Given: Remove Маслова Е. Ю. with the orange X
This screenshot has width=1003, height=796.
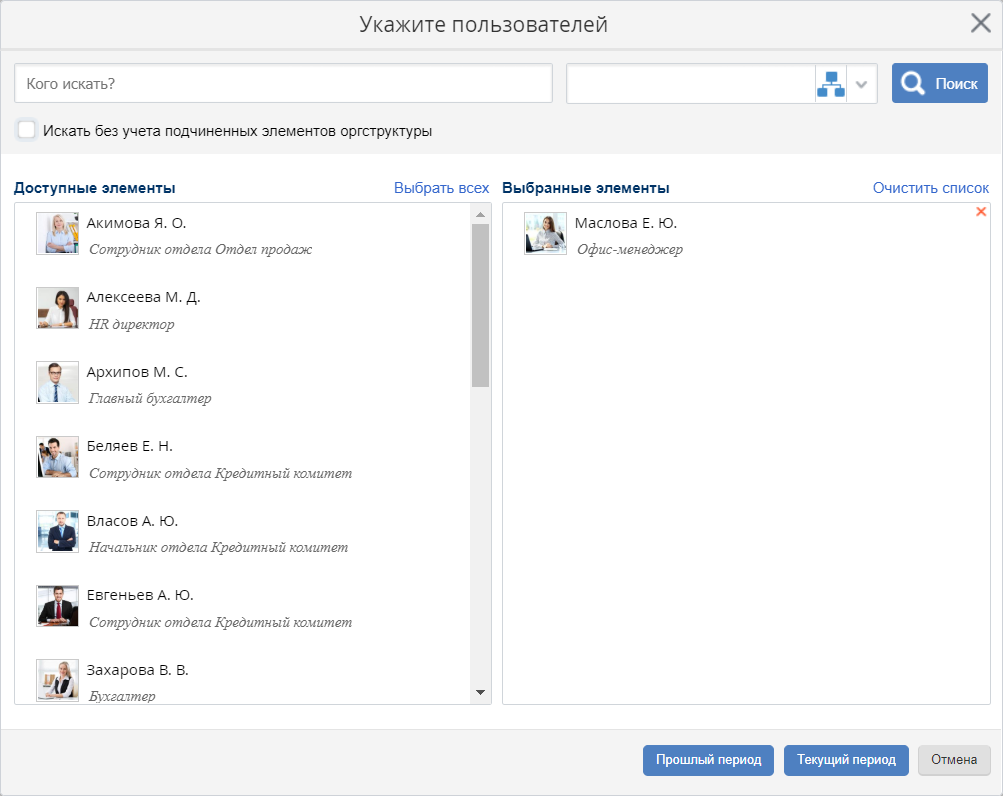Looking at the screenshot, I should [x=980, y=212].
